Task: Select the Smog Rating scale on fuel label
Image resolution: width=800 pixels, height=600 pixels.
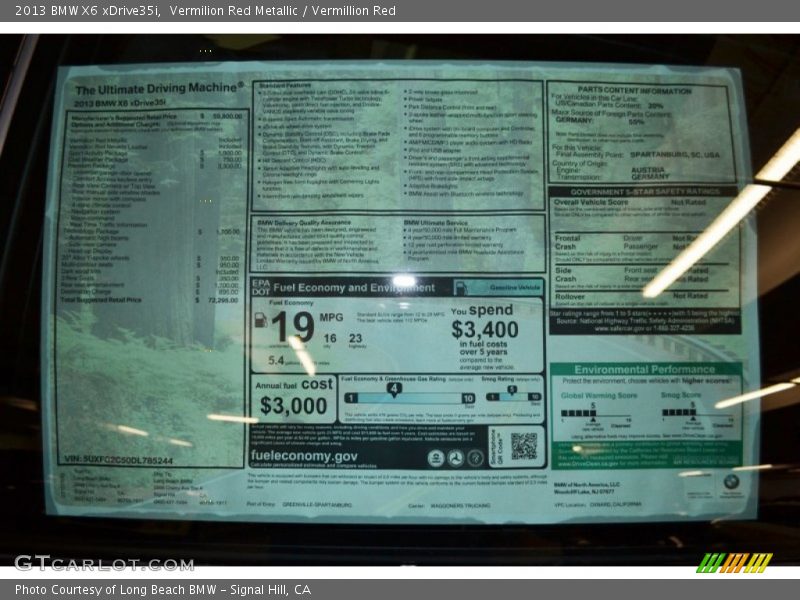Action: 513,395
